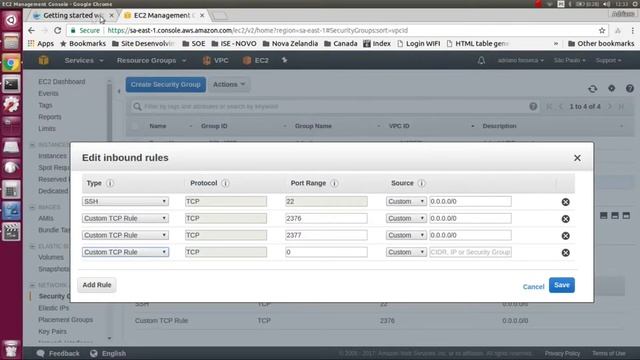This screenshot has width=640, height=360.
Task: Remove the port 0 rule
Action: pyautogui.click(x=565, y=253)
